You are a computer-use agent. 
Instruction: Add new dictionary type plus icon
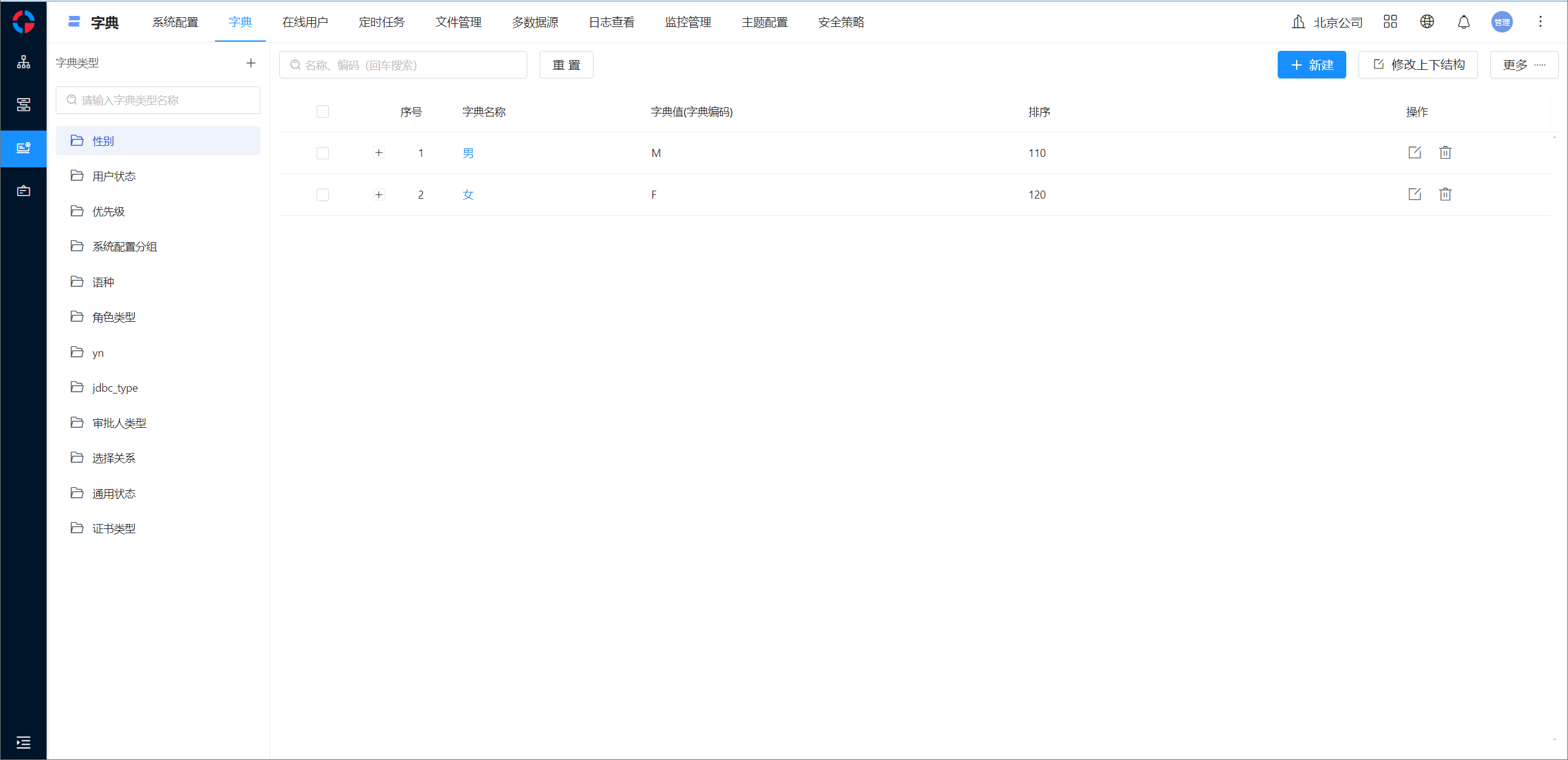pos(251,63)
